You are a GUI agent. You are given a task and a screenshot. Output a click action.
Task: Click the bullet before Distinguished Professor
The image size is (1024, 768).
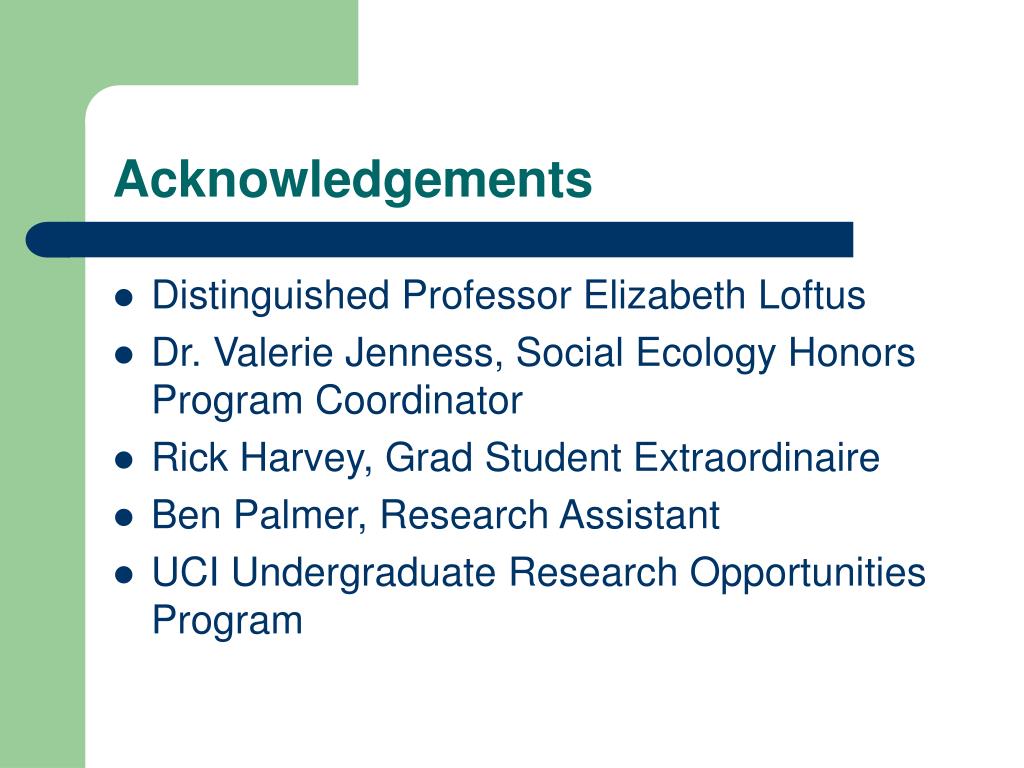[x=123, y=298]
